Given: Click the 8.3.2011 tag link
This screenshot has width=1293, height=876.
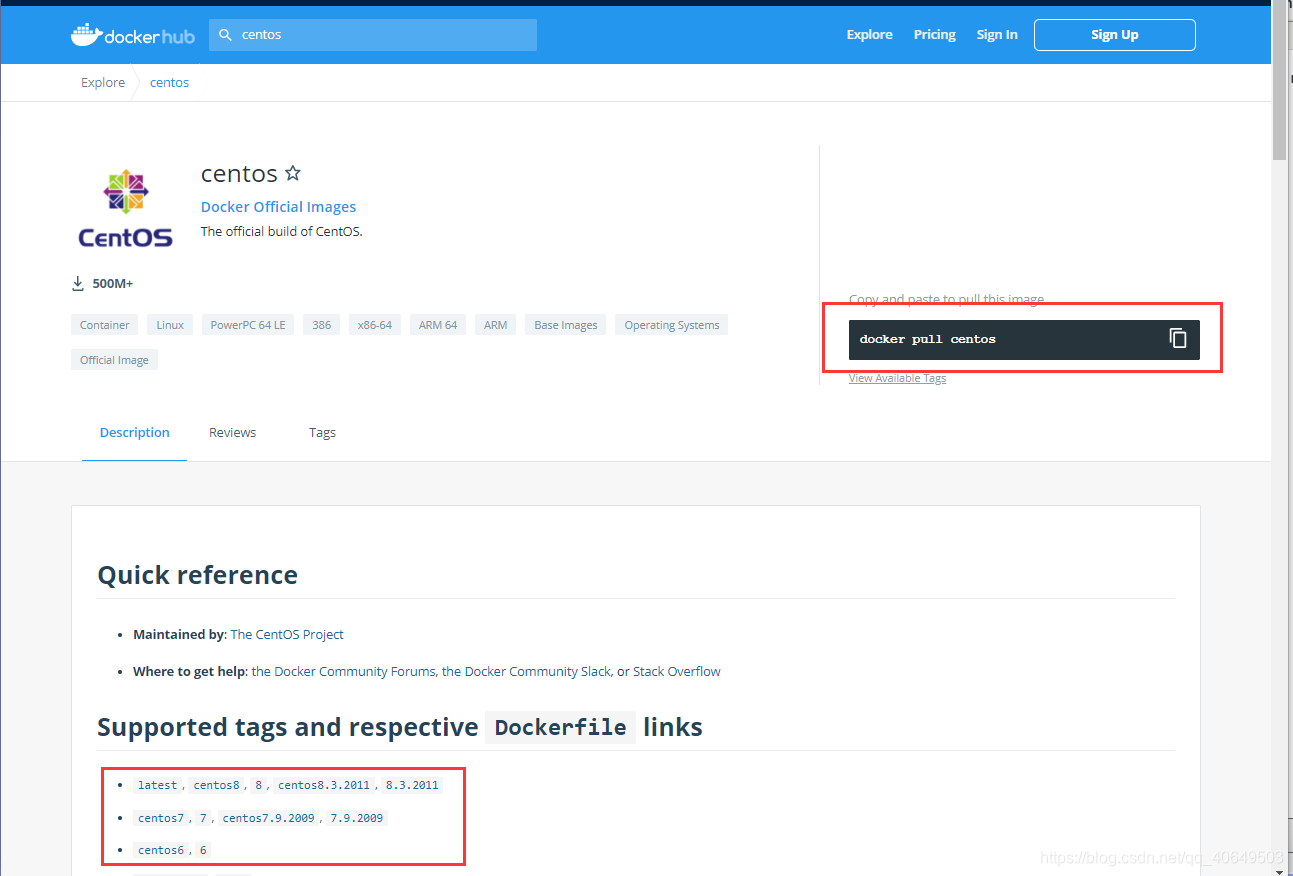Looking at the screenshot, I should pos(411,785).
